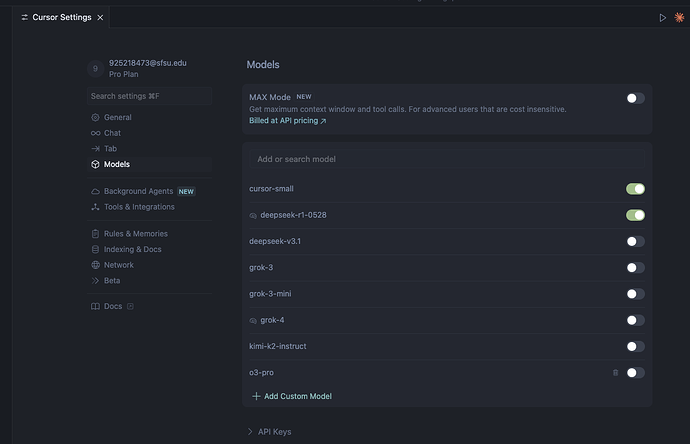
Task: Enable the grok-4 model toggle
Action: (x=635, y=320)
